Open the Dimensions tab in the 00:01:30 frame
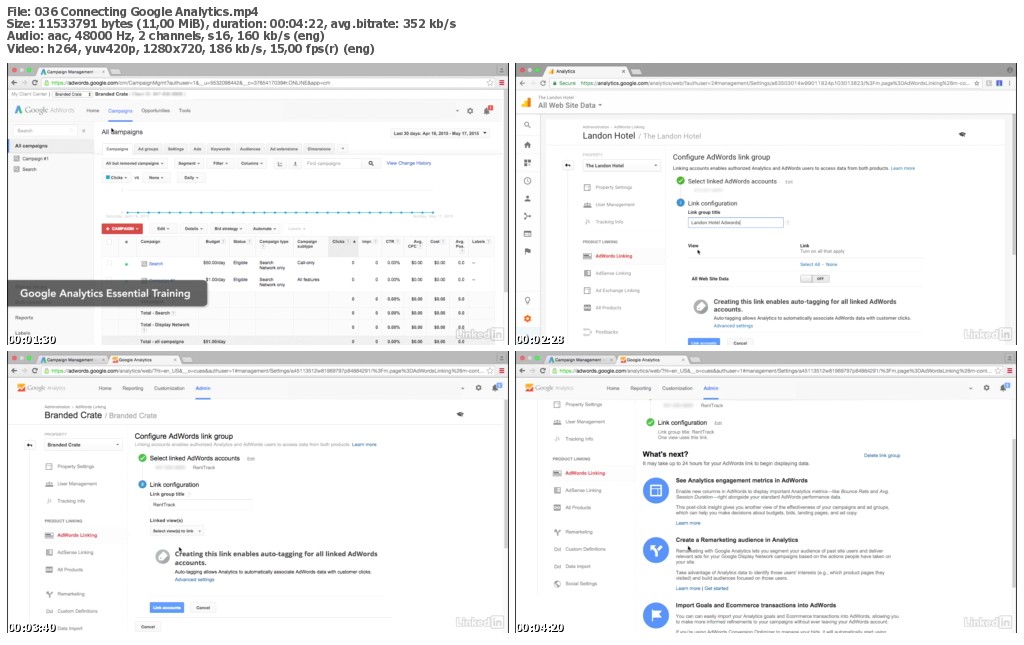Viewport: 1024px width, 645px height. tap(319, 149)
